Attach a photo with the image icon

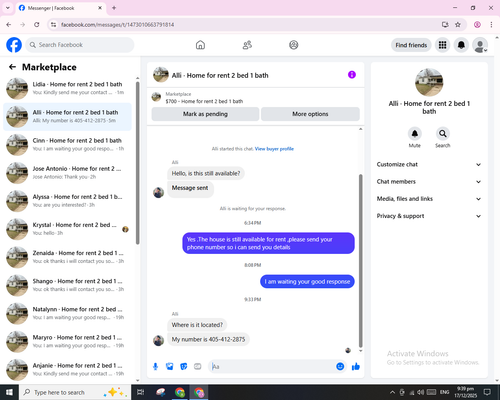coord(170,367)
